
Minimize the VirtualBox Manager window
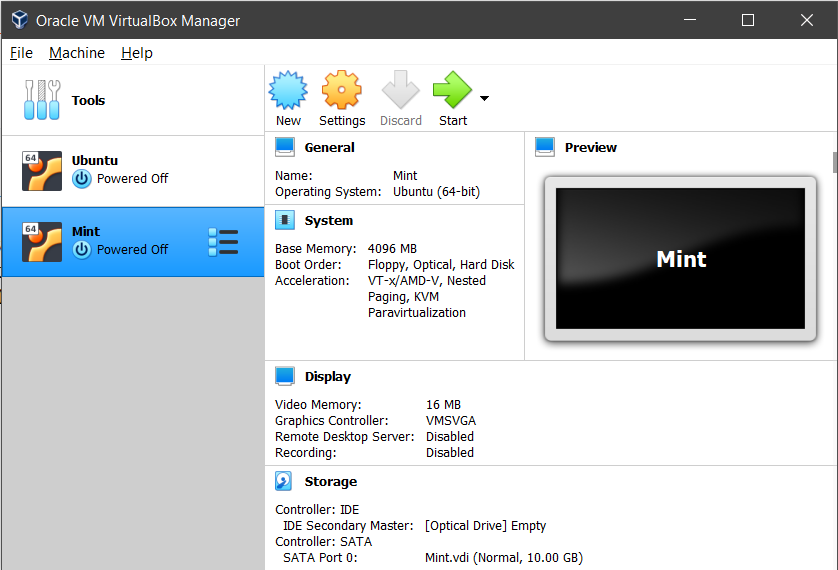[x=690, y=20]
